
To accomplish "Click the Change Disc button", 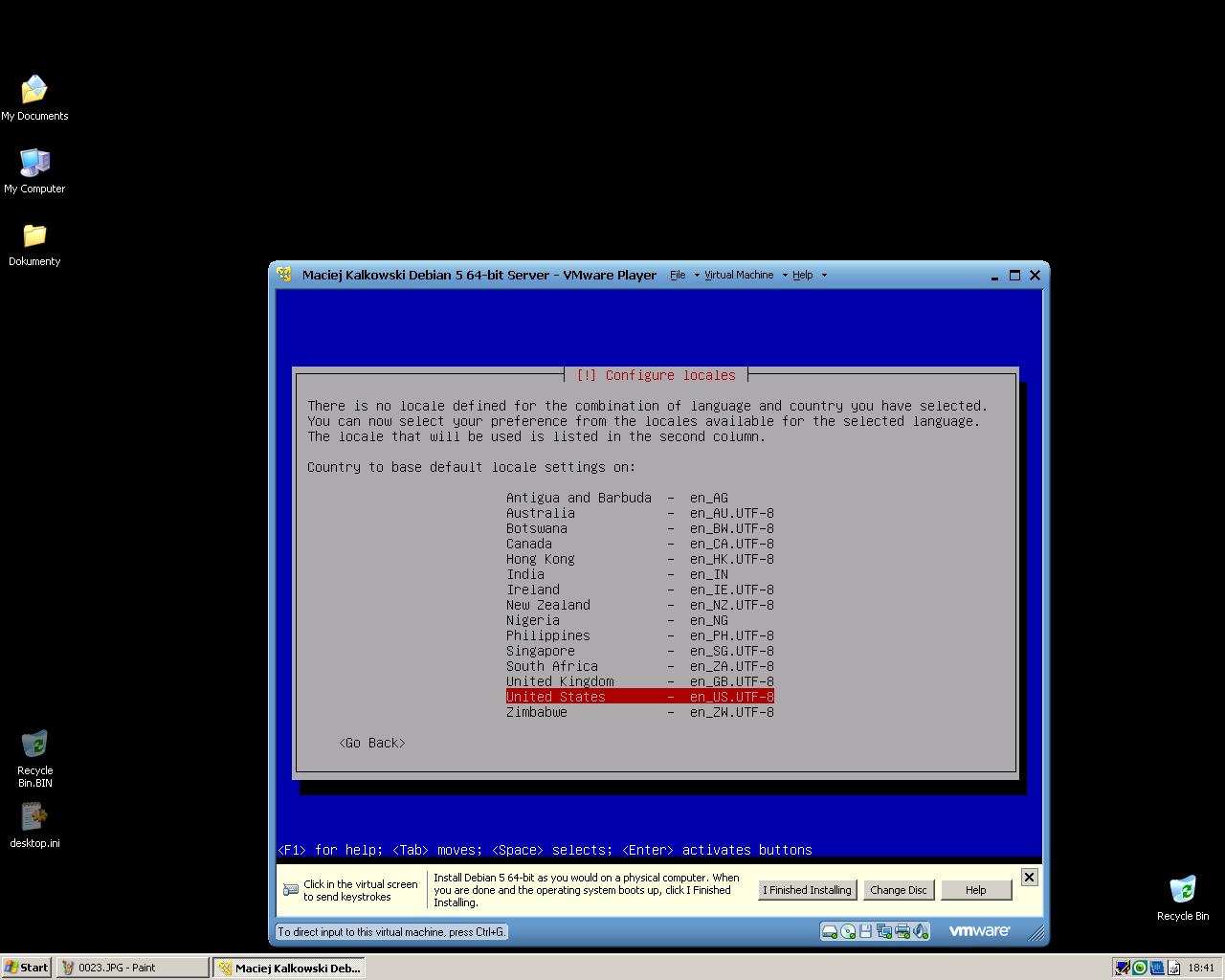I will click(x=898, y=890).
